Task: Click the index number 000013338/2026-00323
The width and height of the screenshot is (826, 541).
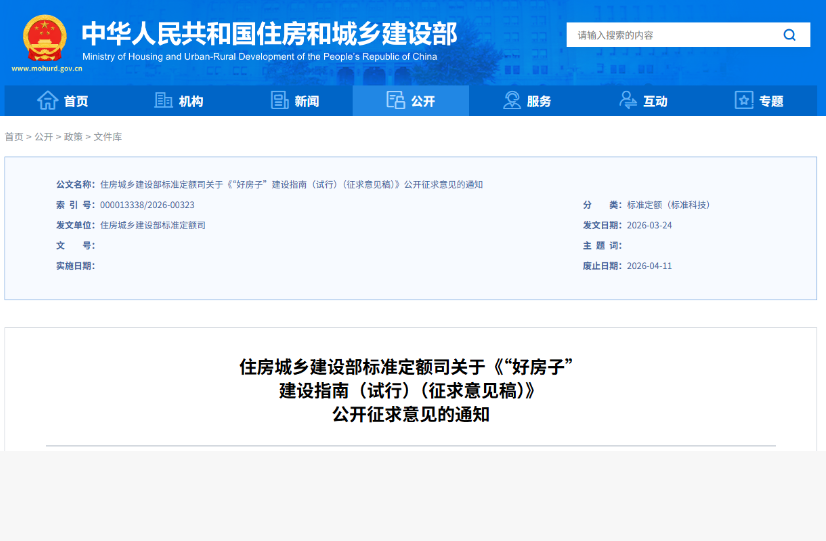Action: pos(147,205)
